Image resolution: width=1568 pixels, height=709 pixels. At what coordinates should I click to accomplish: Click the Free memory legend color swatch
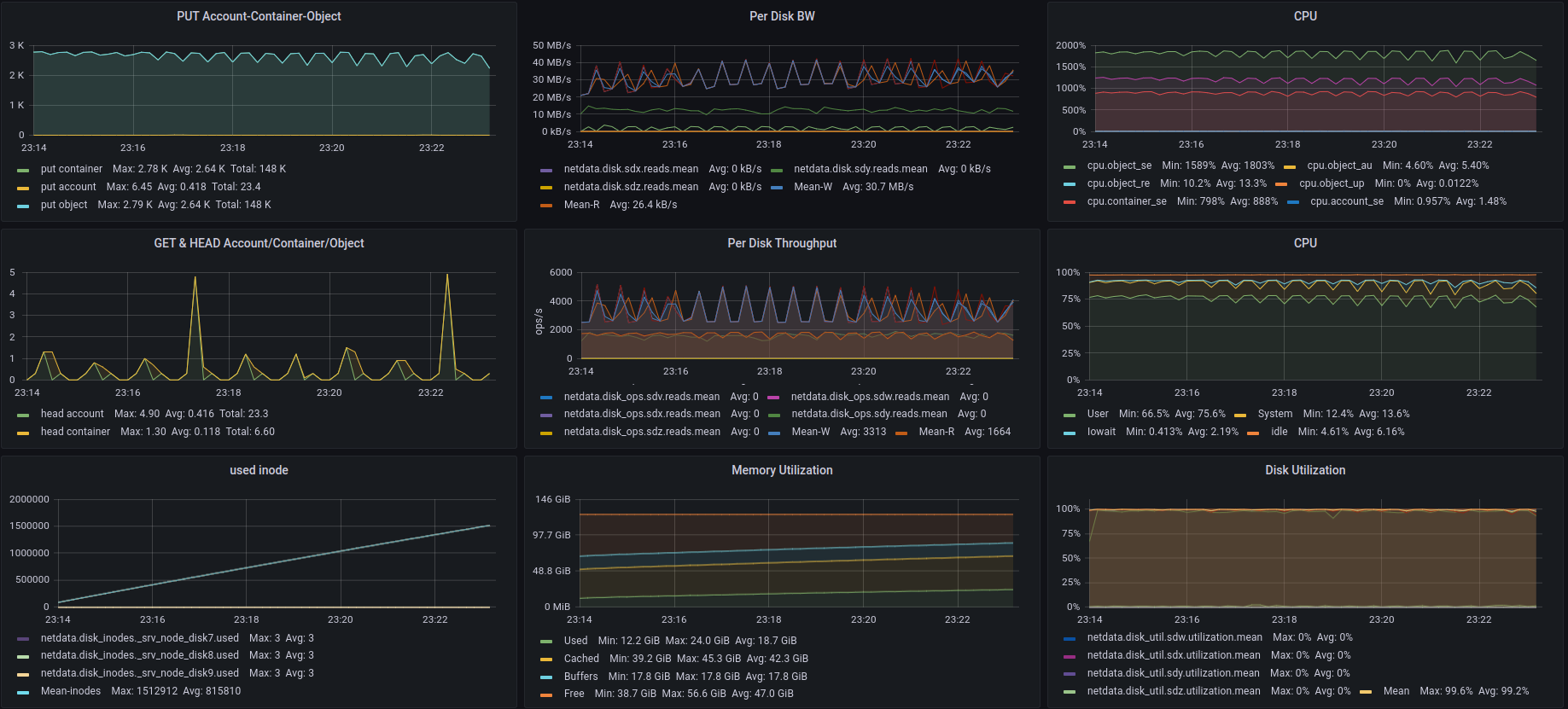coord(546,694)
